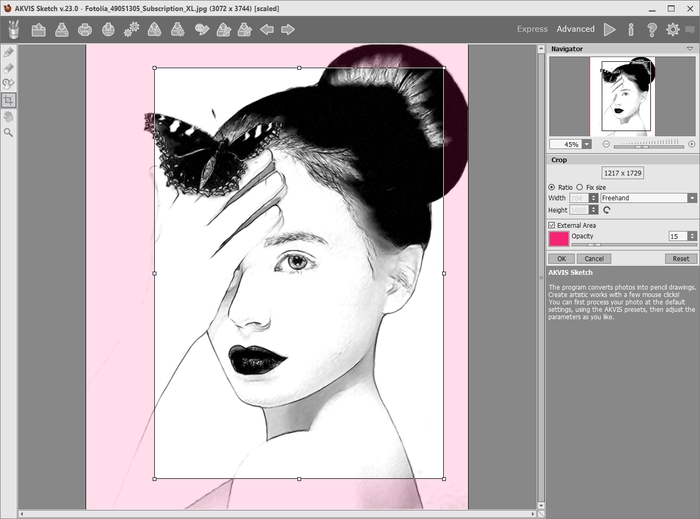The width and height of the screenshot is (700, 519).
Task: Switch to Express mode
Action: coord(532,29)
